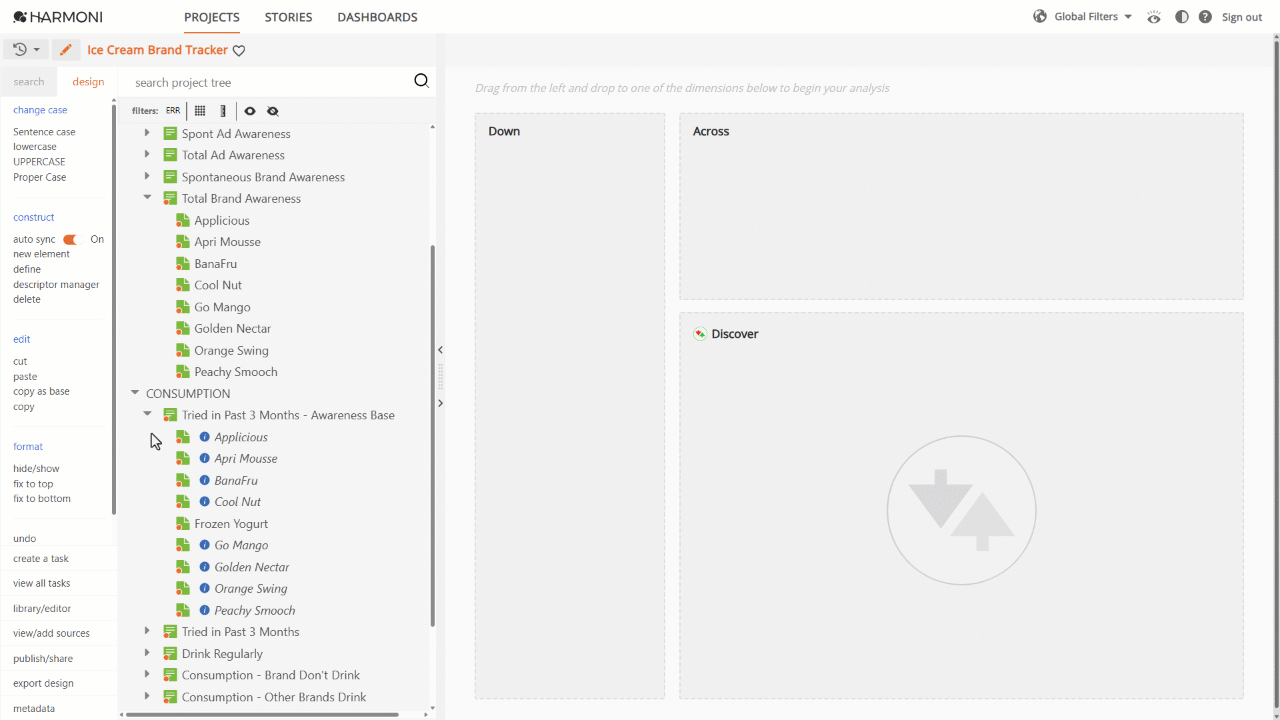The width and height of the screenshot is (1280, 720).
Task: Open the history dropdown button
Action: [x=26, y=49]
